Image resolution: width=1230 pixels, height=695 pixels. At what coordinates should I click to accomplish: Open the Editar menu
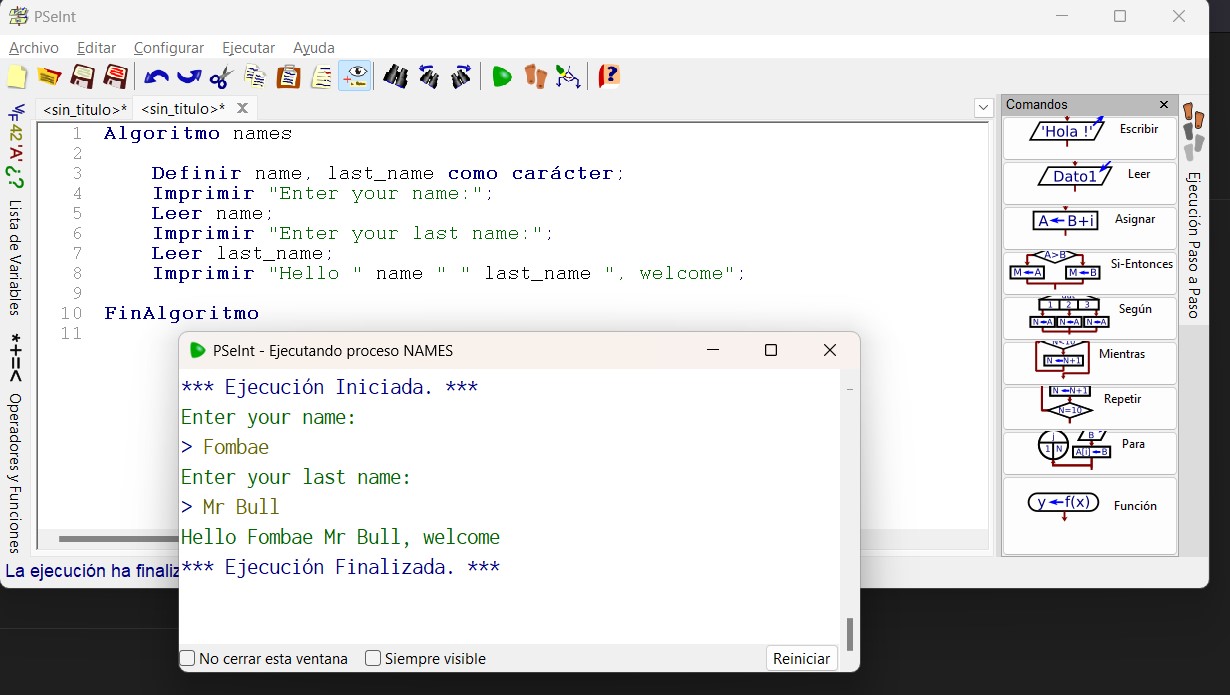coord(96,48)
